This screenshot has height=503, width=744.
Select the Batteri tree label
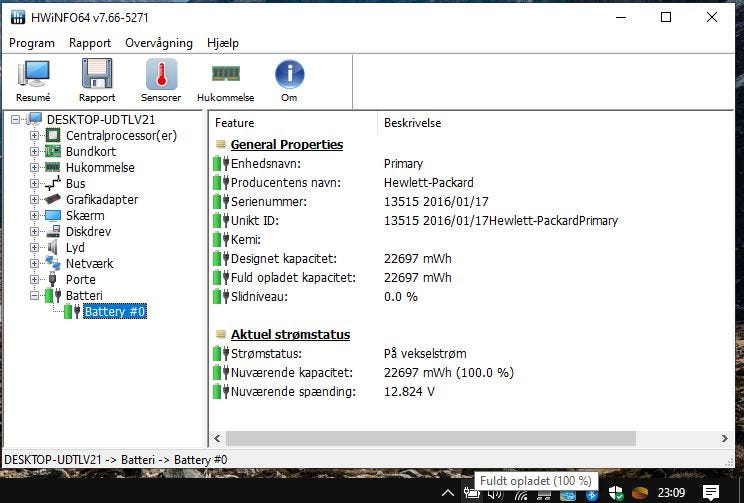pos(84,295)
